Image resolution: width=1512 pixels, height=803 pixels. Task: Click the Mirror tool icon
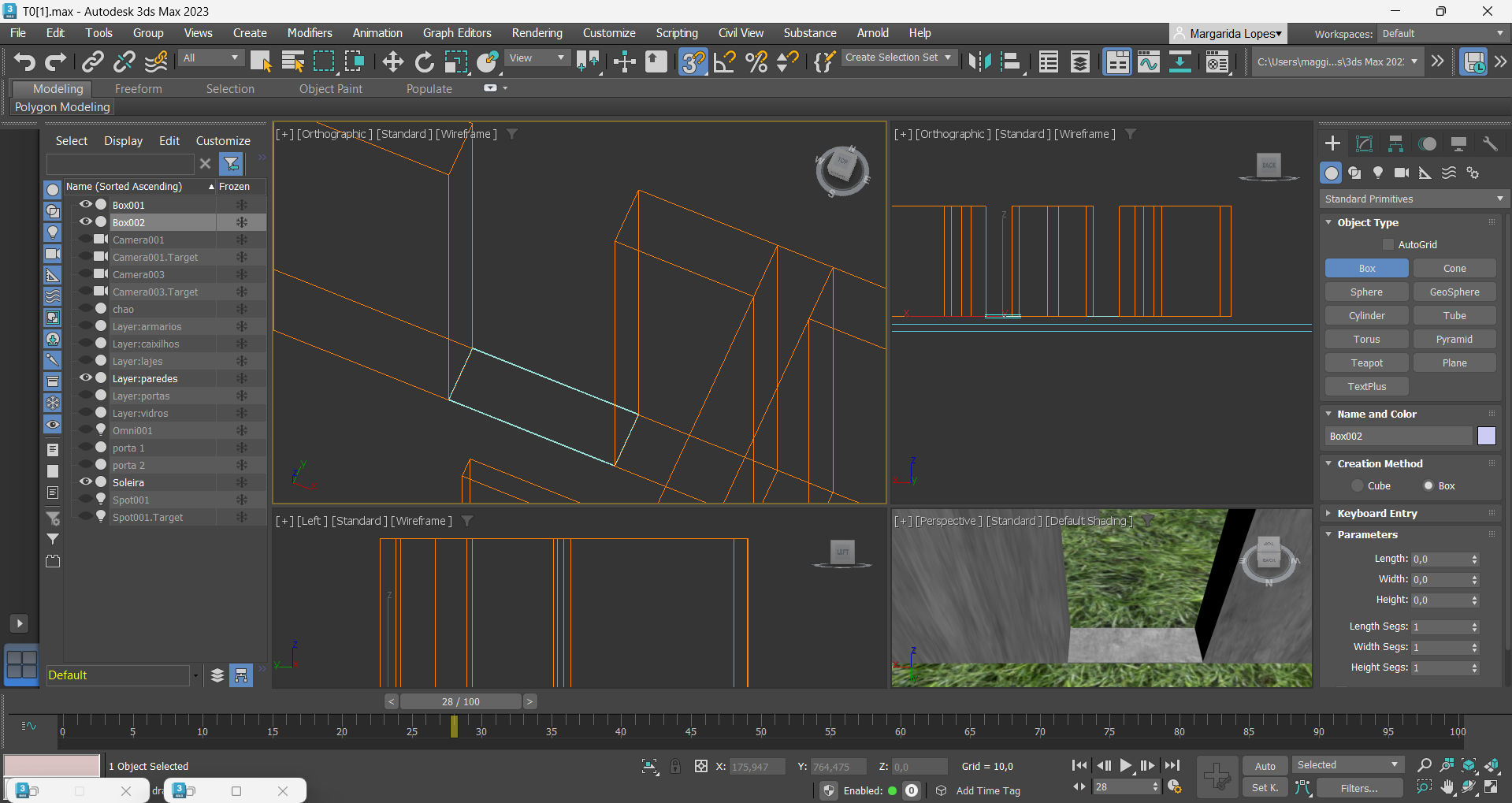click(x=979, y=61)
